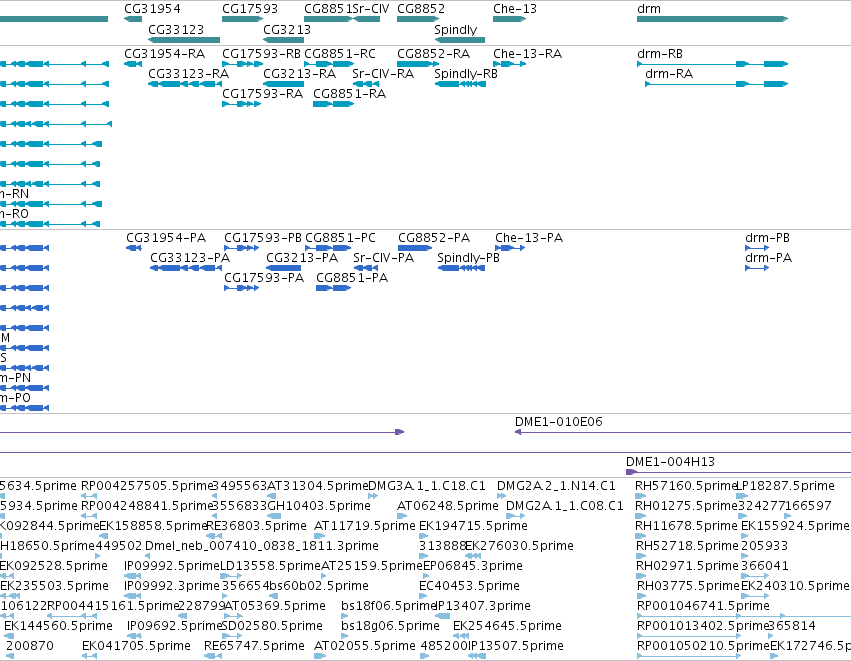Select the CG31954 gene glyph
851x661 pixels.
133,19
